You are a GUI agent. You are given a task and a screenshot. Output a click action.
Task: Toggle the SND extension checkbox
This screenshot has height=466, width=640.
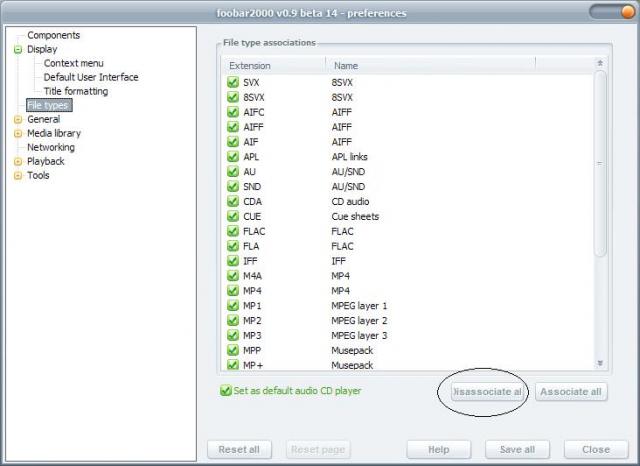tap(233, 186)
